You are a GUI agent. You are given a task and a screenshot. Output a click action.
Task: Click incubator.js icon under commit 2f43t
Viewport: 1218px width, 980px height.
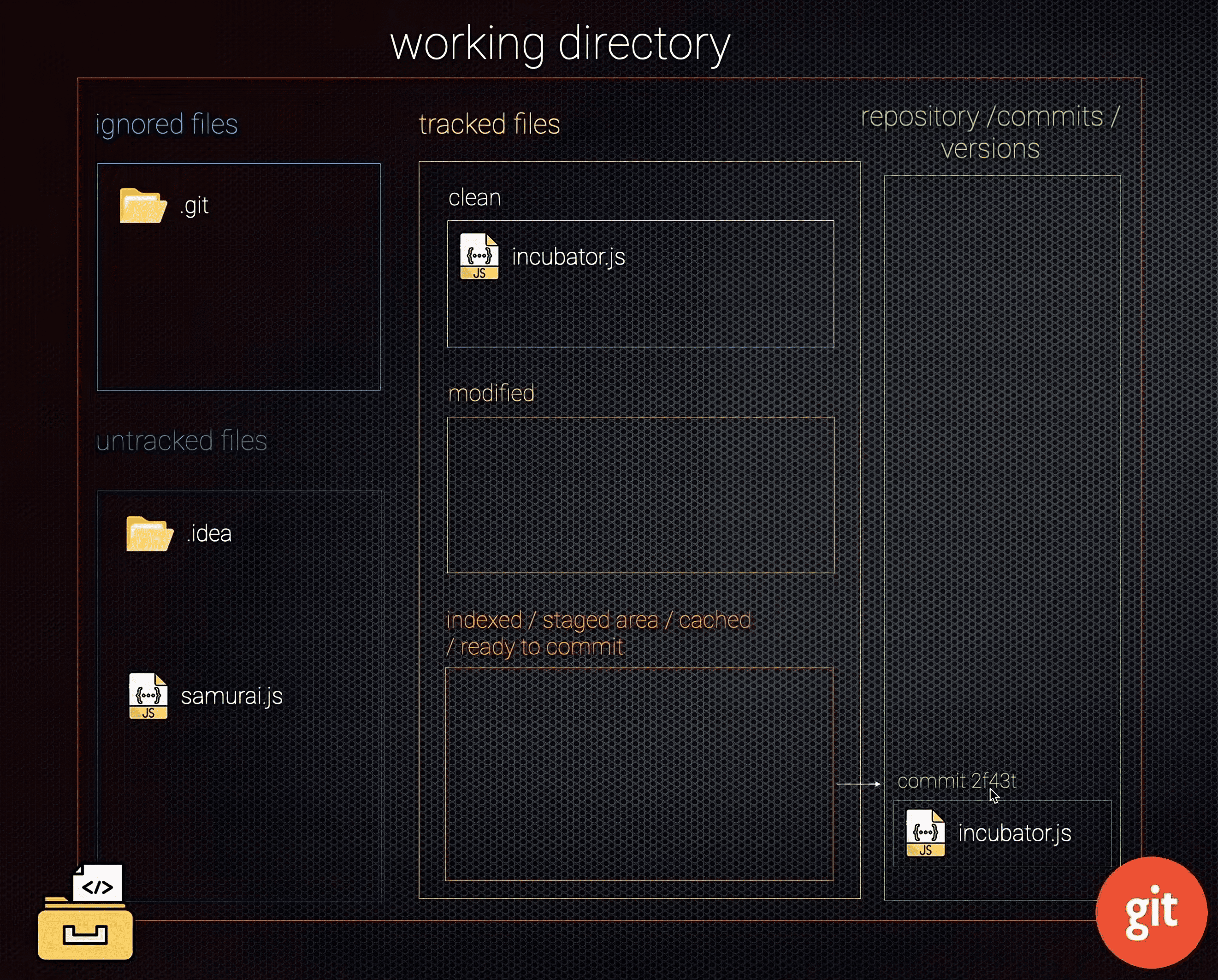point(925,833)
